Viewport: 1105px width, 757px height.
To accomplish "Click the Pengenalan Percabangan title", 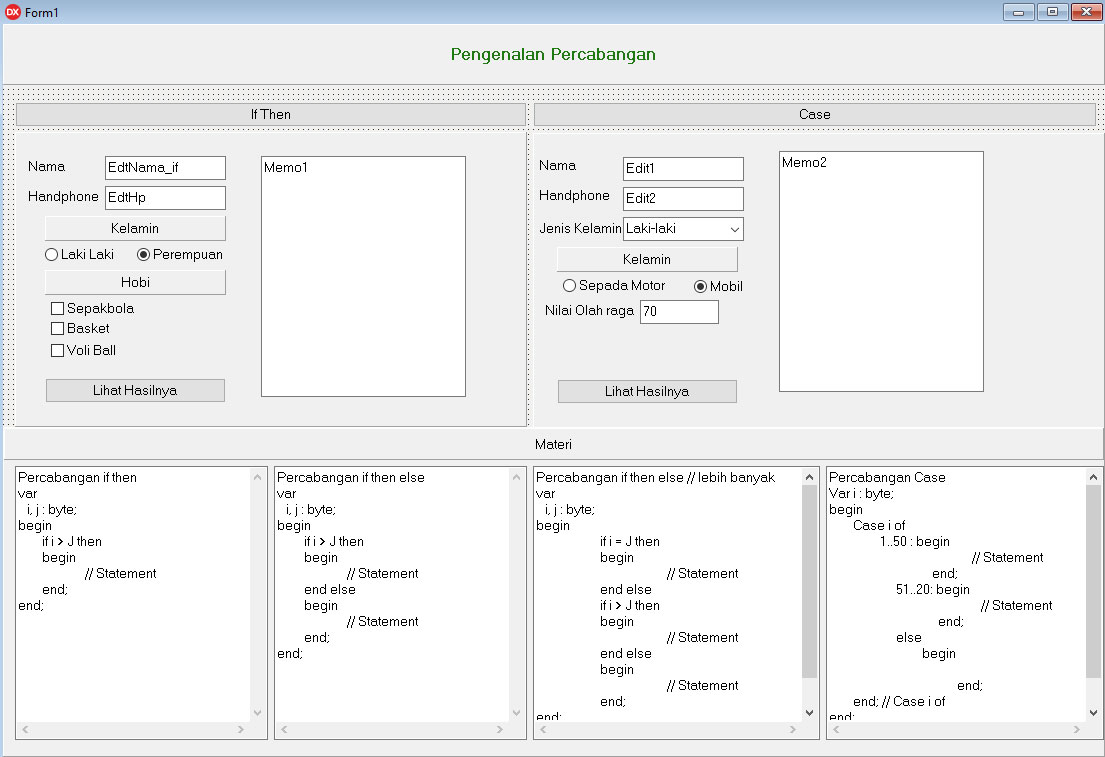I will point(553,54).
